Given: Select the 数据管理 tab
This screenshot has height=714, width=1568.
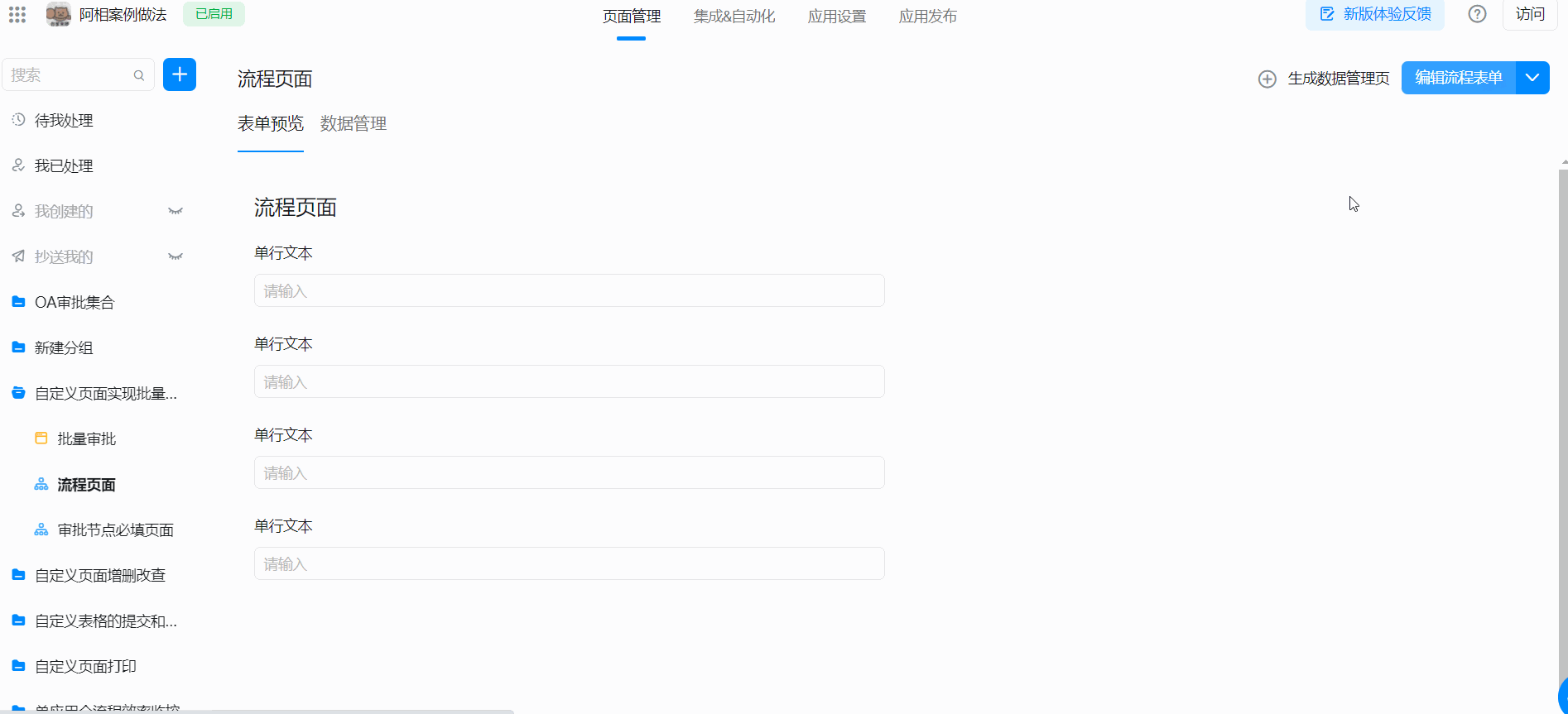Looking at the screenshot, I should tap(354, 124).
